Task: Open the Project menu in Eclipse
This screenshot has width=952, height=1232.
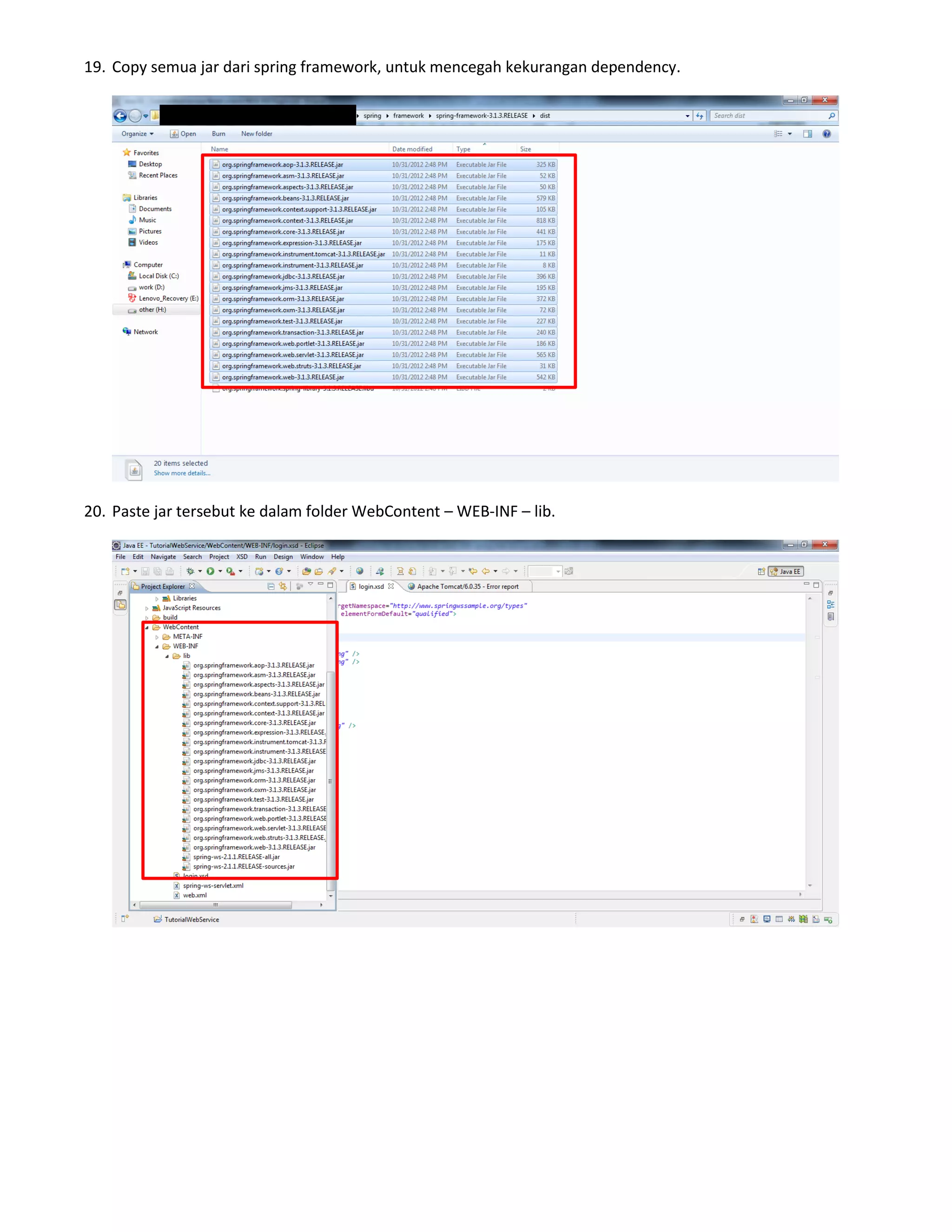Action: (219, 557)
